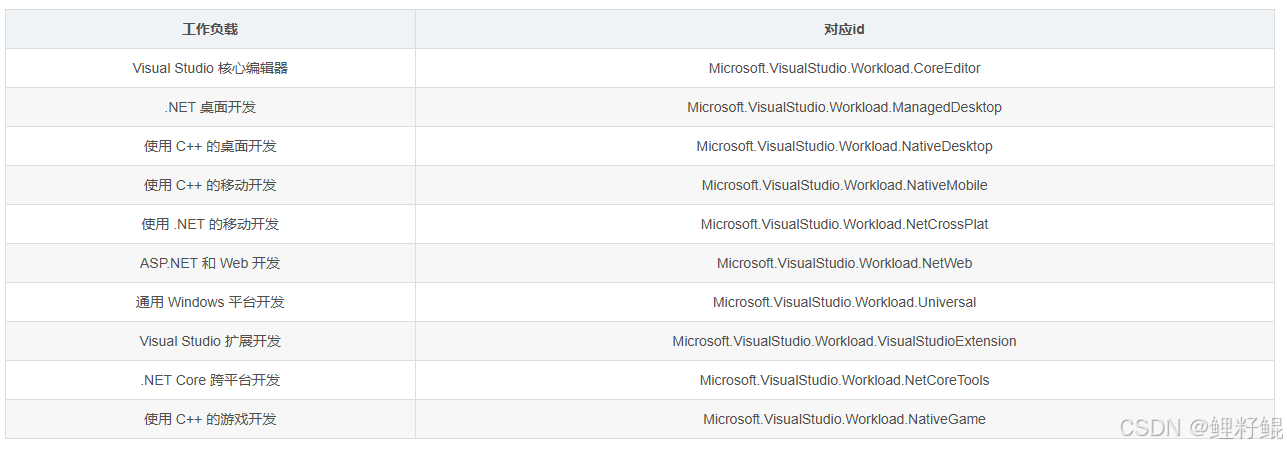Select the 通用 Windows 平台开发 cell
Viewport: 1287px width, 449px height.
click(x=210, y=302)
